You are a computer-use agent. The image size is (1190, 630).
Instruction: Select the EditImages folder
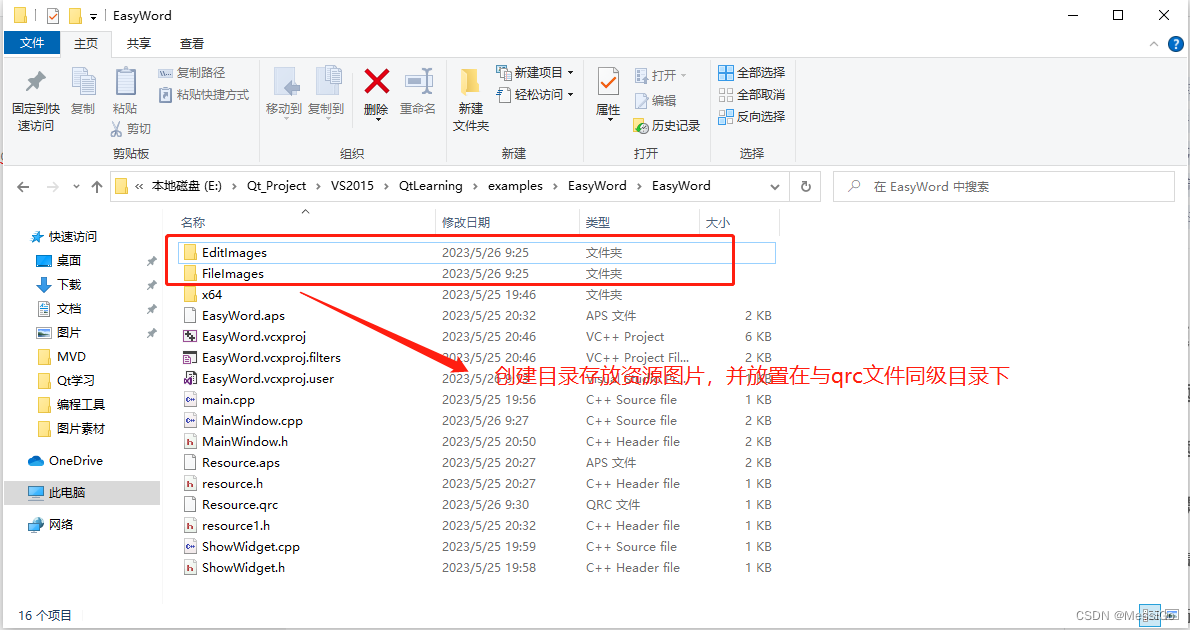pos(478,253)
